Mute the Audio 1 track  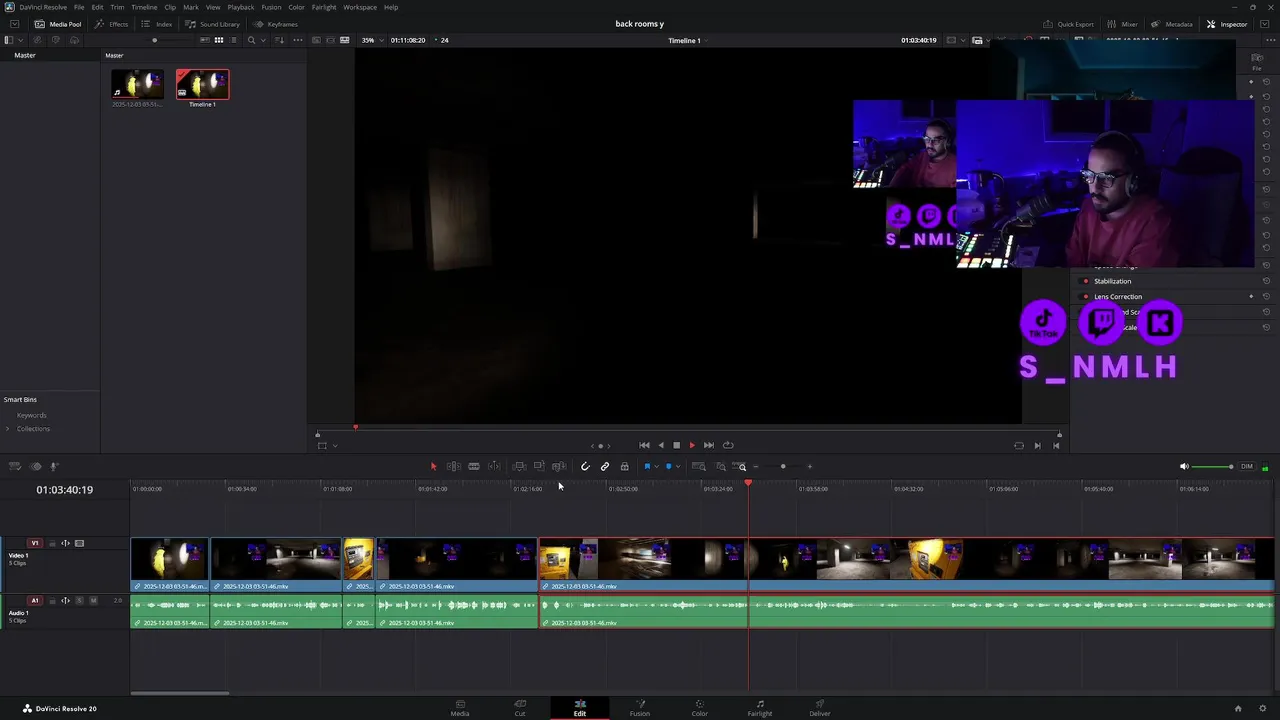(x=93, y=600)
